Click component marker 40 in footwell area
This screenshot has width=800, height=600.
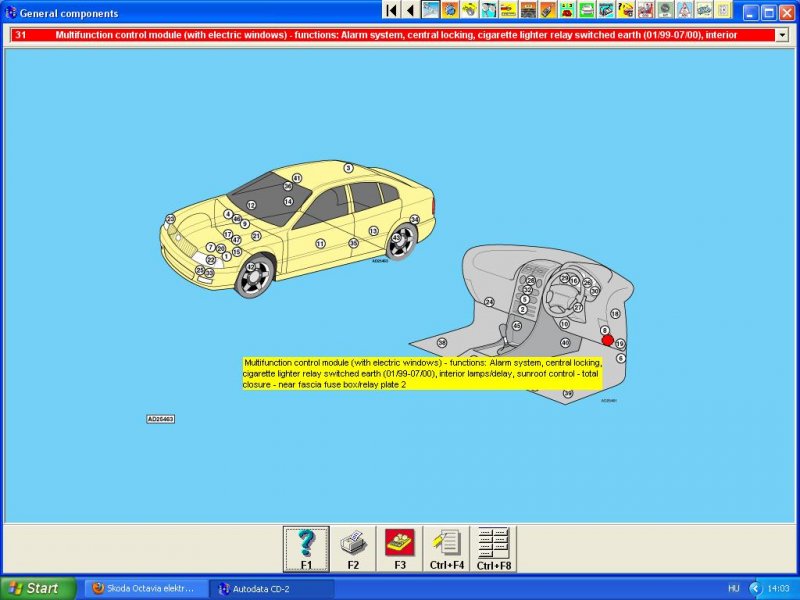[565, 343]
